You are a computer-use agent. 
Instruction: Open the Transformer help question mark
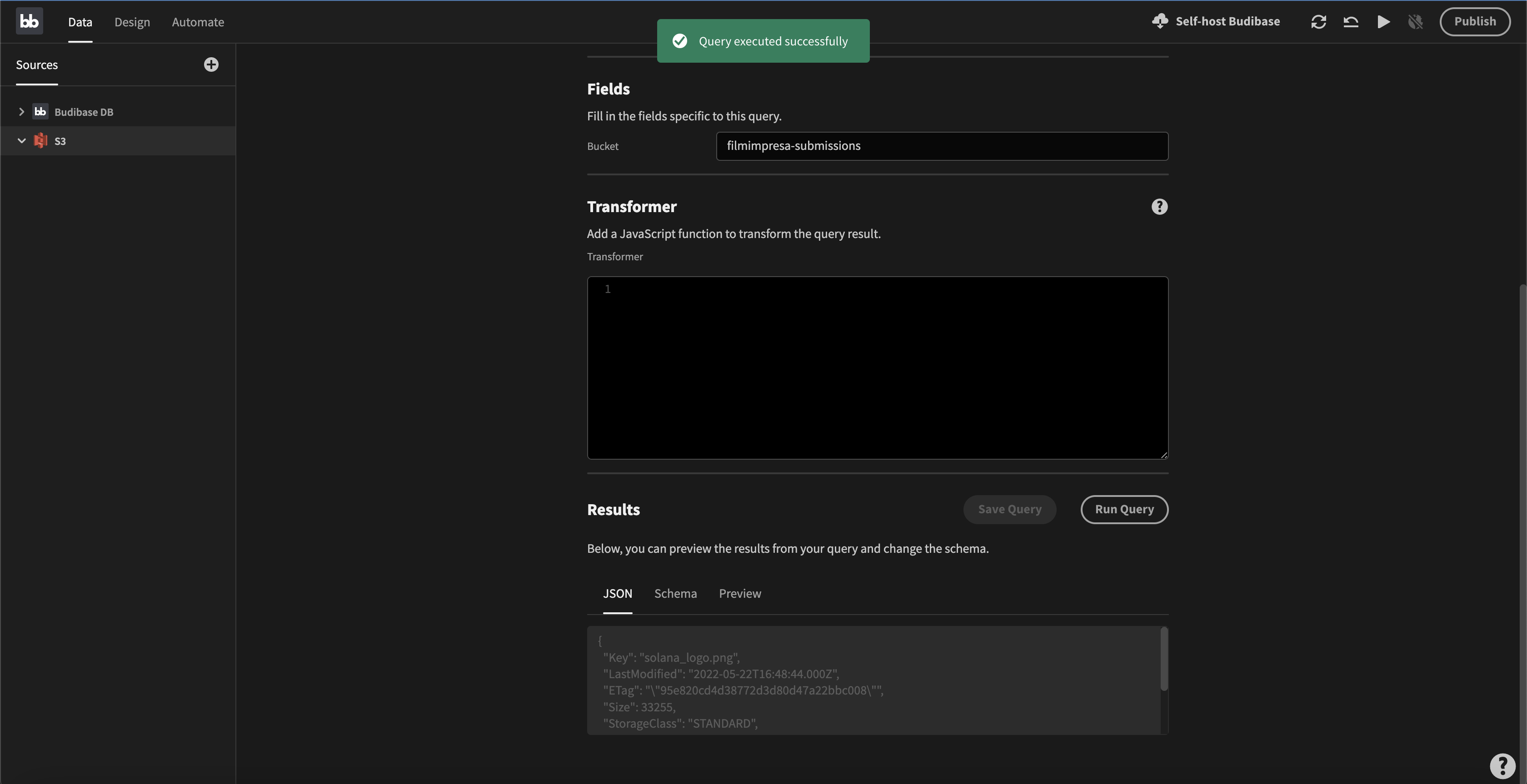tap(1159, 207)
